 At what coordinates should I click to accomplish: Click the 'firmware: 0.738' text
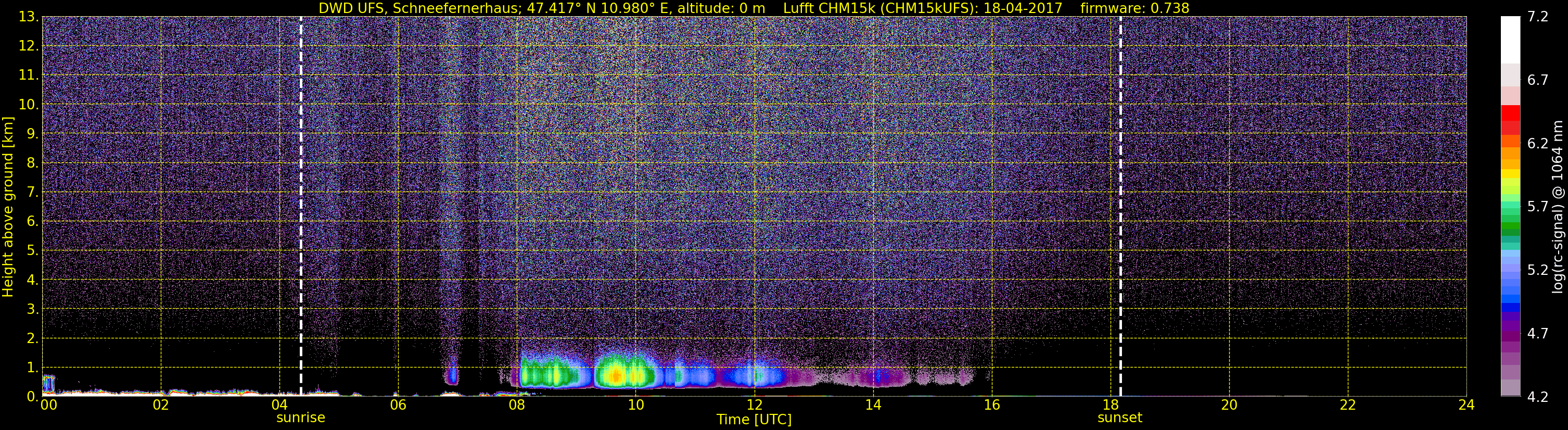click(x=1134, y=8)
